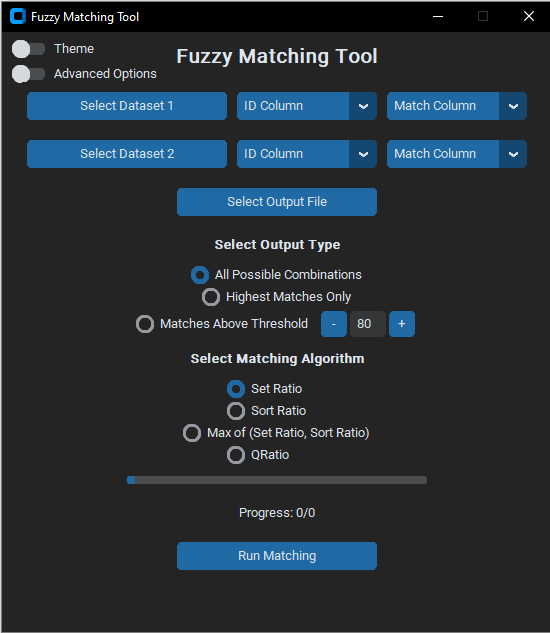
Task: Select All Possible Combinations radio button
Action: tap(200, 275)
